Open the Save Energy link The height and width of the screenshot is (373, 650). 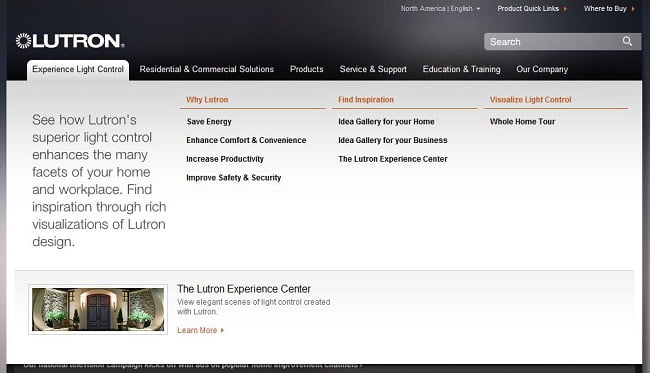(x=209, y=122)
